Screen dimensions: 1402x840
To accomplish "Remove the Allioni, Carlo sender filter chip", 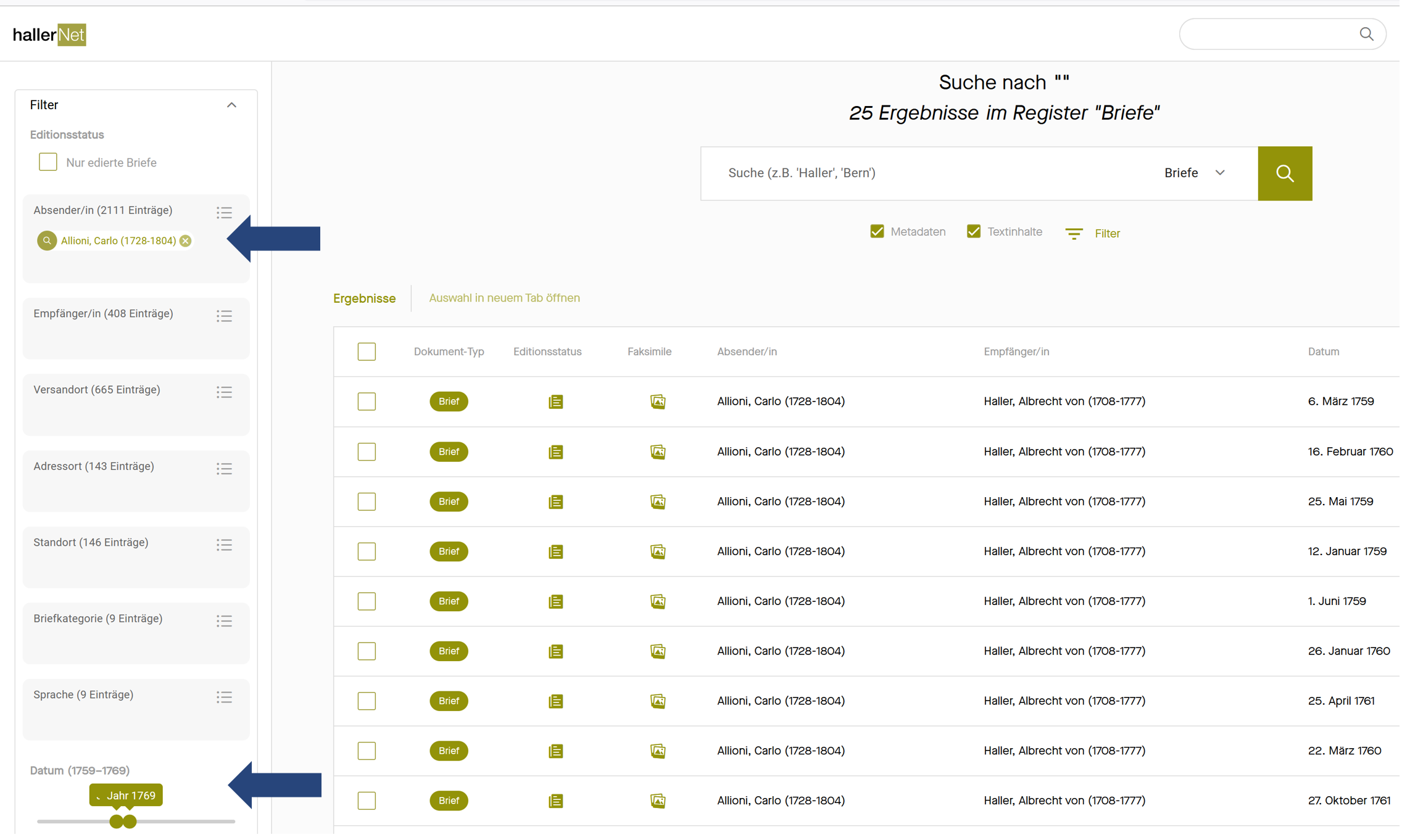I will [x=186, y=241].
